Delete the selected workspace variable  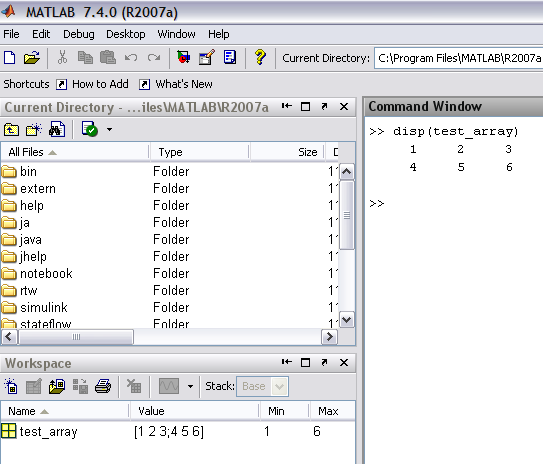(x=134, y=386)
